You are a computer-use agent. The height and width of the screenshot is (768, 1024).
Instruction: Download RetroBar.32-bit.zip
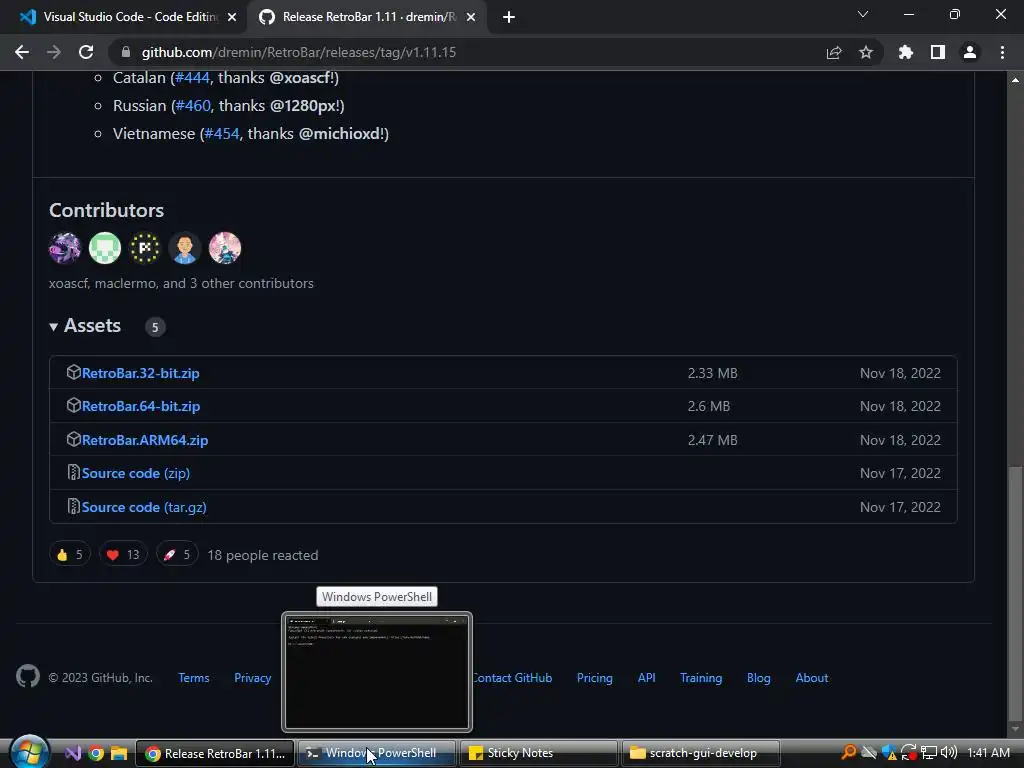pos(140,374)
